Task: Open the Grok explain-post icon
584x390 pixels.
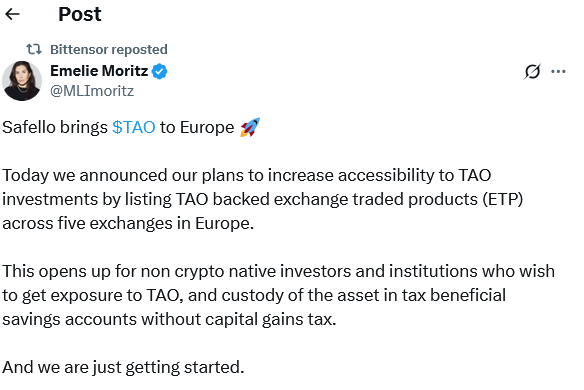Action: [x=532, y=72]
